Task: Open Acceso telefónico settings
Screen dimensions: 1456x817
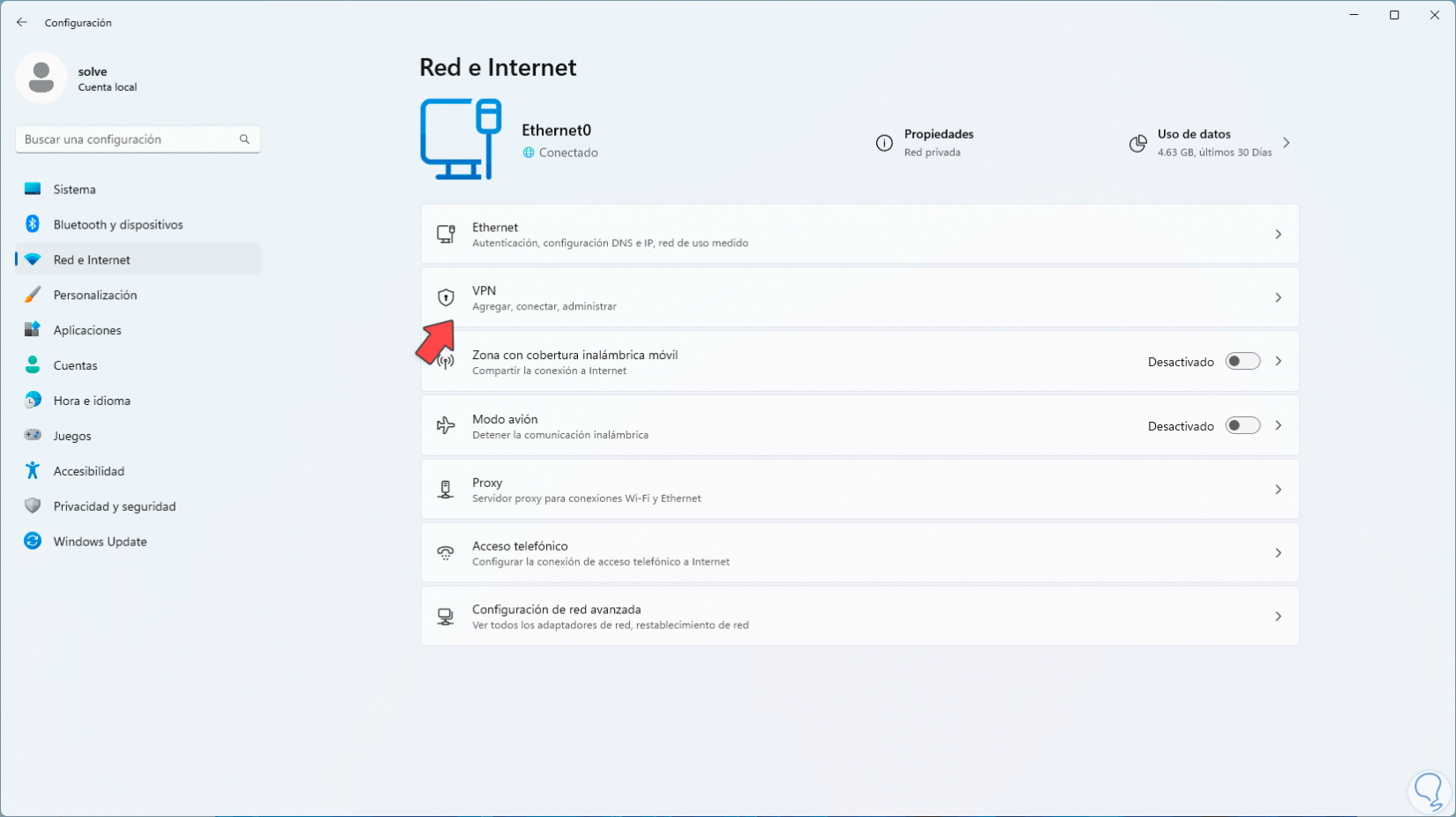Action: coord(860,553)
